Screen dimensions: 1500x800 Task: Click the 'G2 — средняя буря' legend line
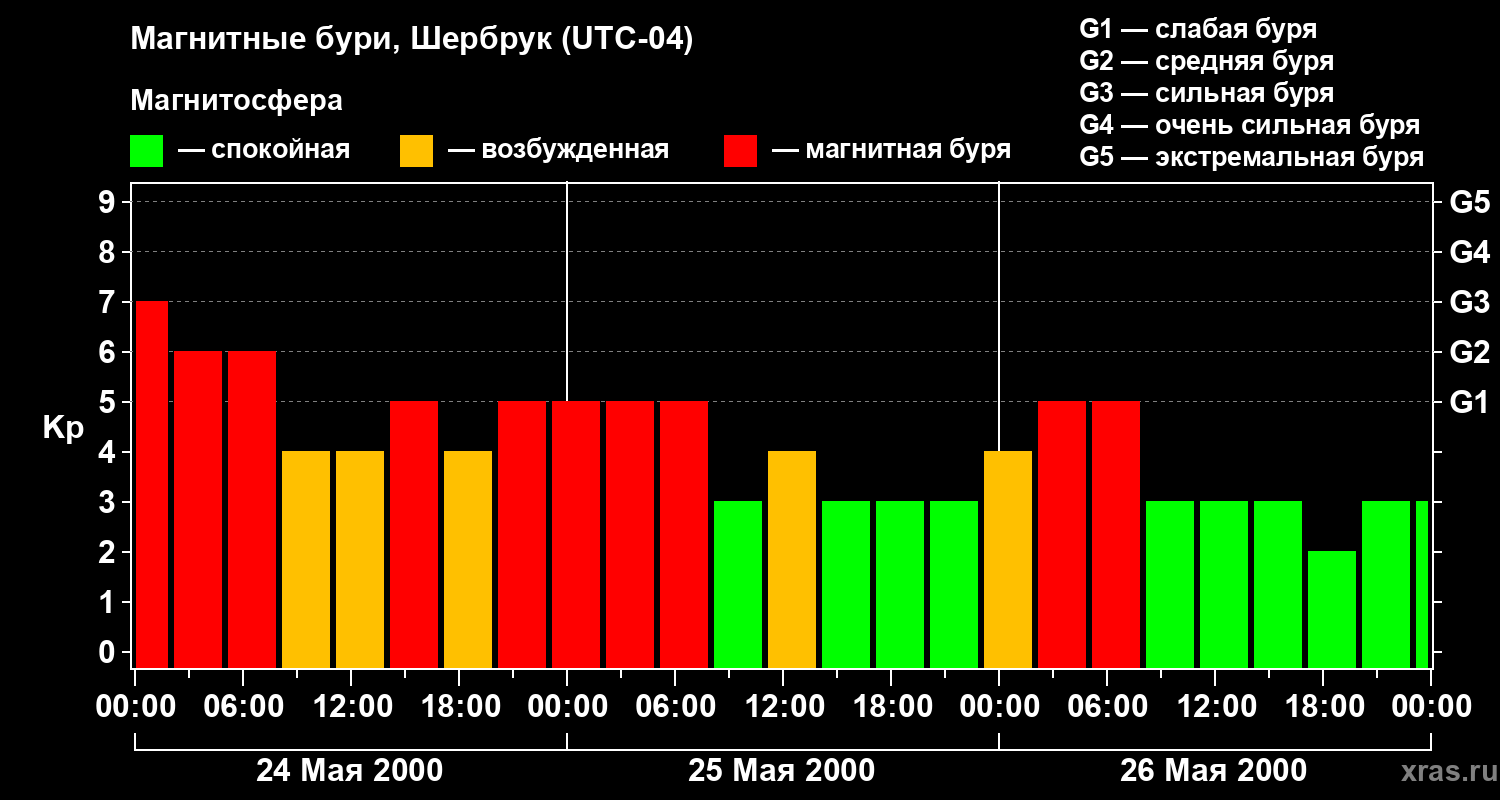point(1206,61)
